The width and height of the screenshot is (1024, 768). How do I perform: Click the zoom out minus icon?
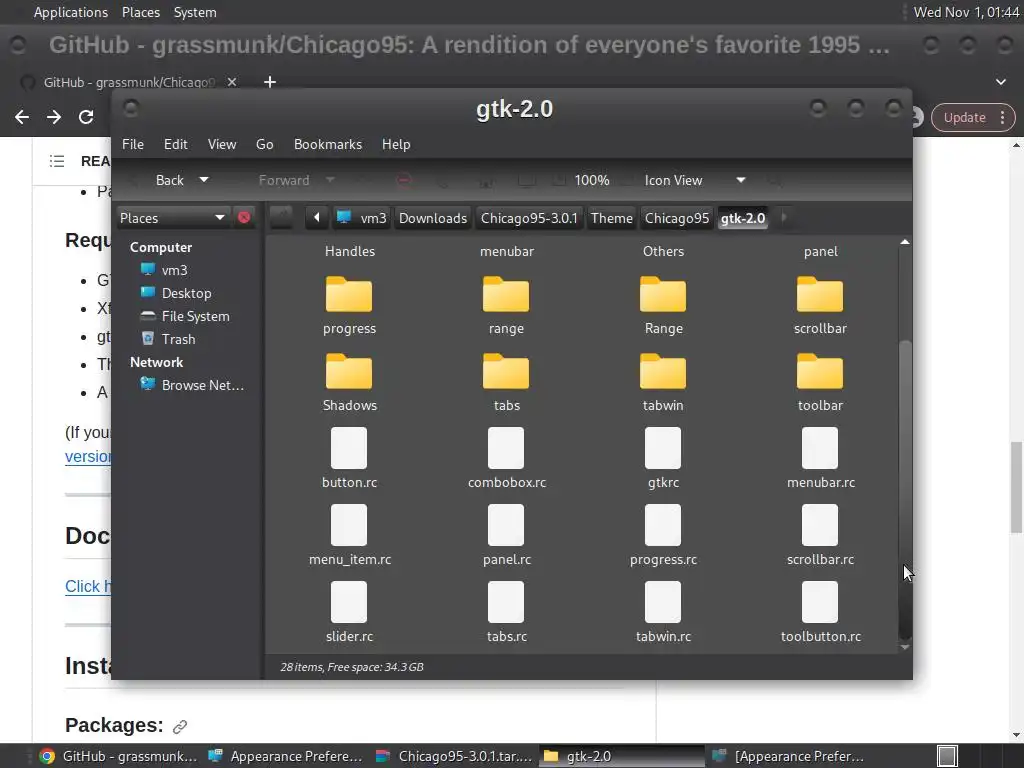coord(404,180)
